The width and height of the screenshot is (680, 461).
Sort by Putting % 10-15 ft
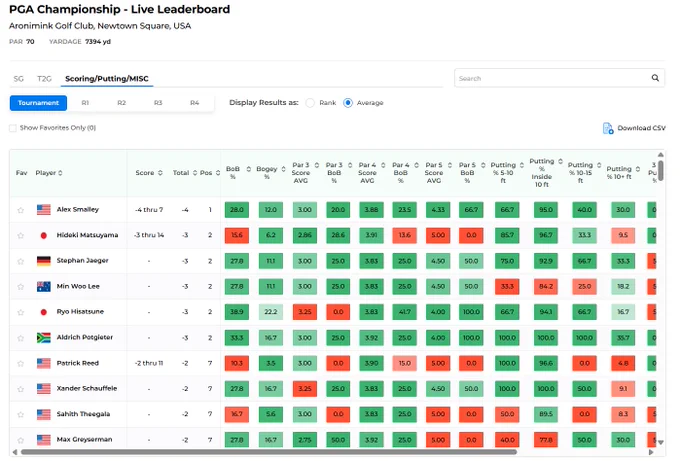tap(599, 165)
